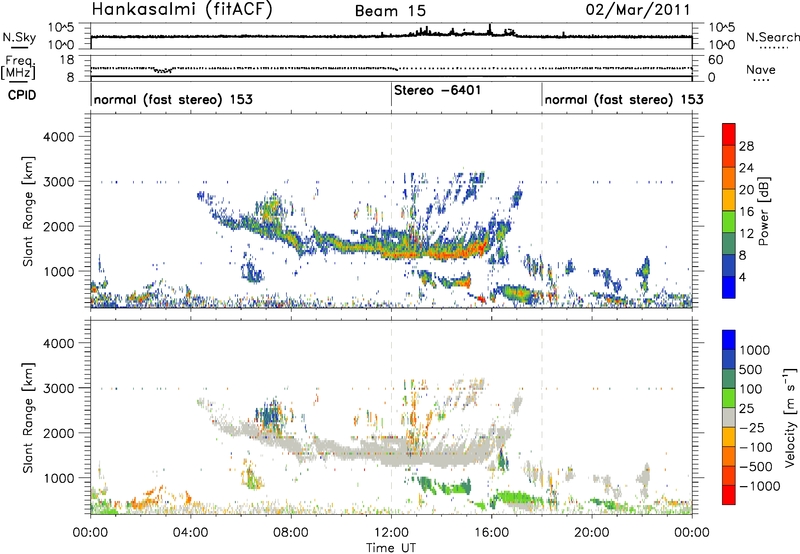Click the first 'normal (fast stereo) 153' label
The image size is (800, 554).
coord(173,99)
